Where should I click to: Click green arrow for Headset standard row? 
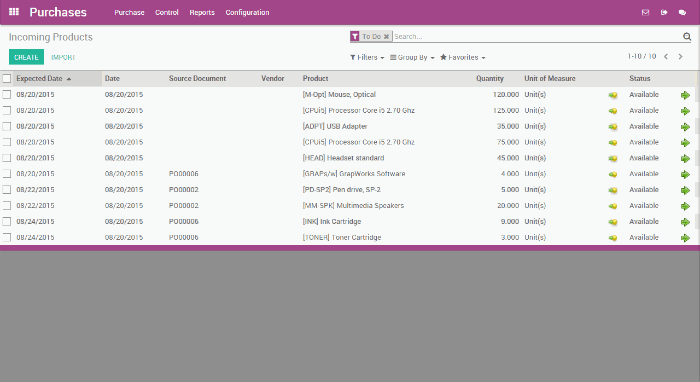685,158
